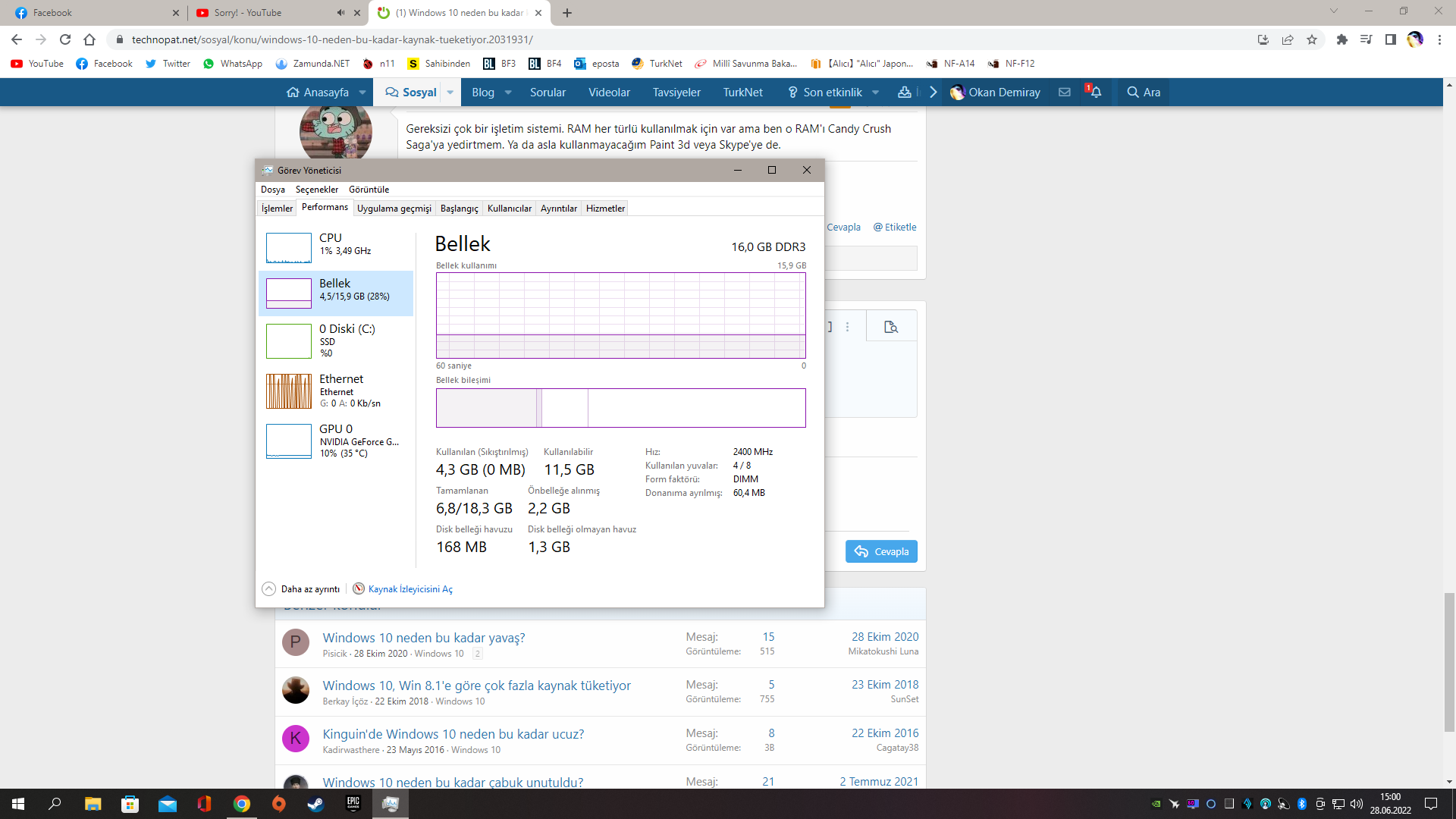The width and height of the screenshot is (1456, 819).
Task: Reload the page with refresh icon
Action: click(x=65, y=39)
